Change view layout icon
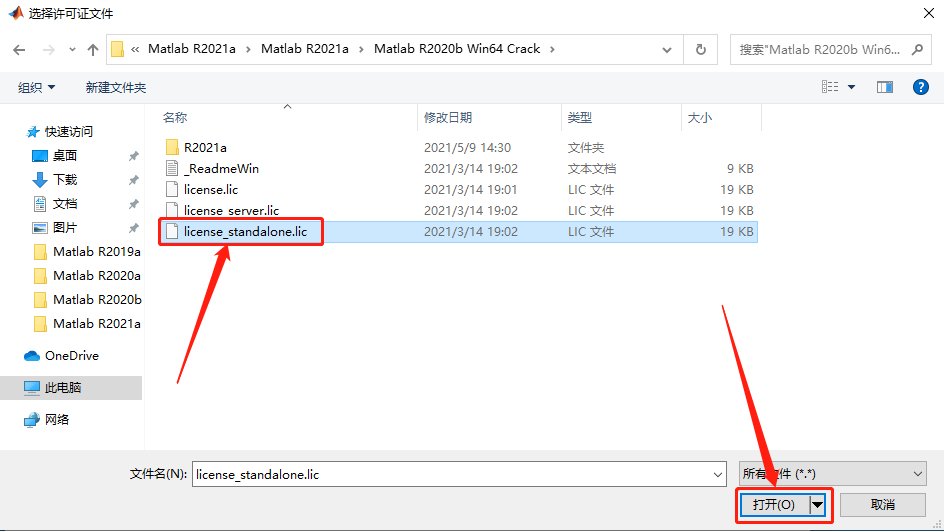Image resolution: width=944 pixels, height=531 pixels. click(x=830, y=87)
